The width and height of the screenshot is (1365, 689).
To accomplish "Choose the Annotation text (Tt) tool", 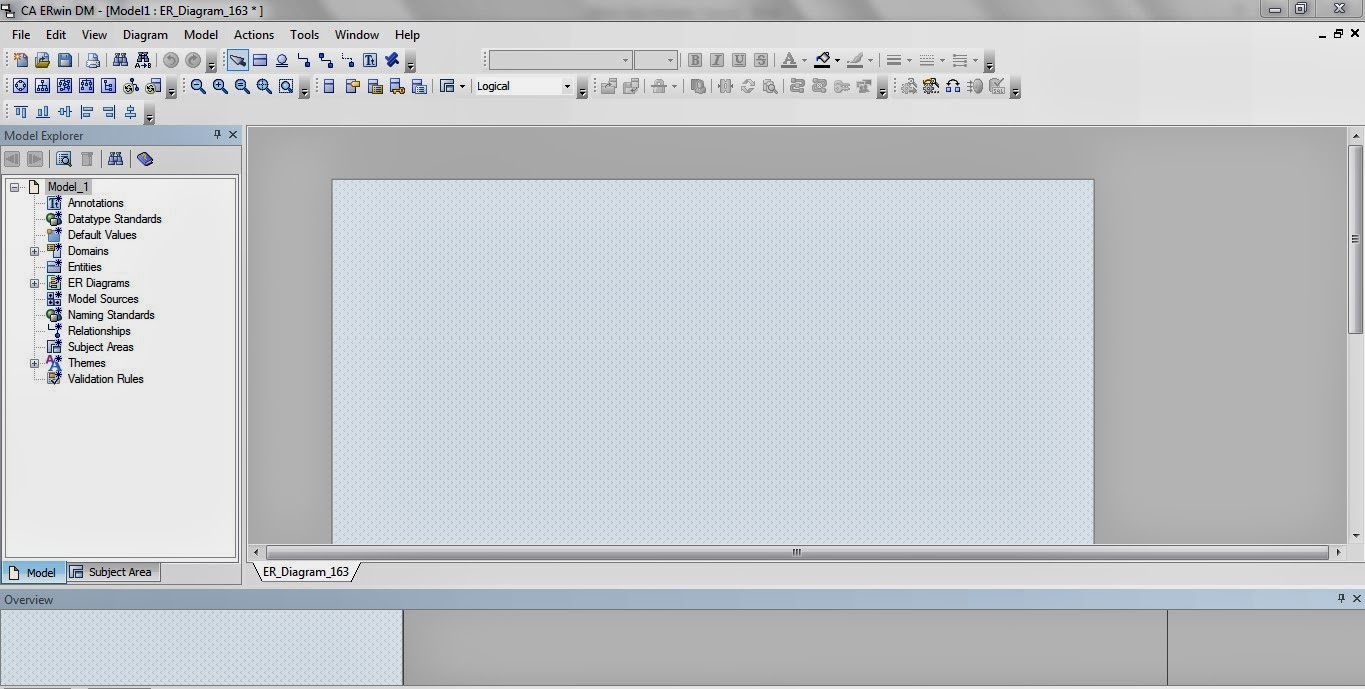I will [x=370, y=61].
